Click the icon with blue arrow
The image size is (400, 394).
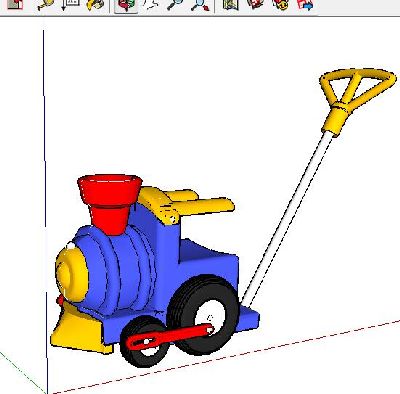[305, 5]
